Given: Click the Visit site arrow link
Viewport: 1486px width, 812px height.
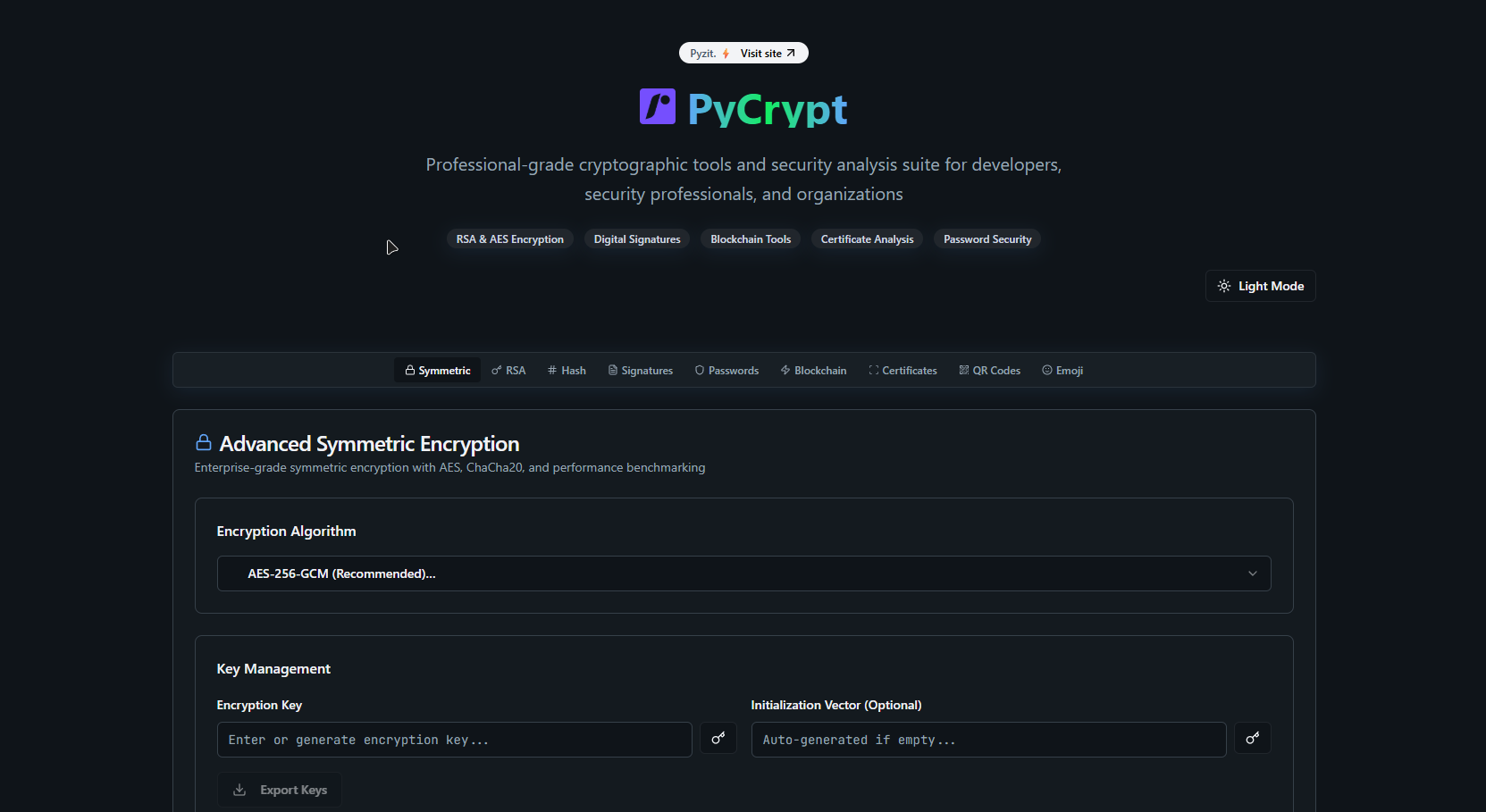Looking at the screenshot, I should tap(768, 54).
